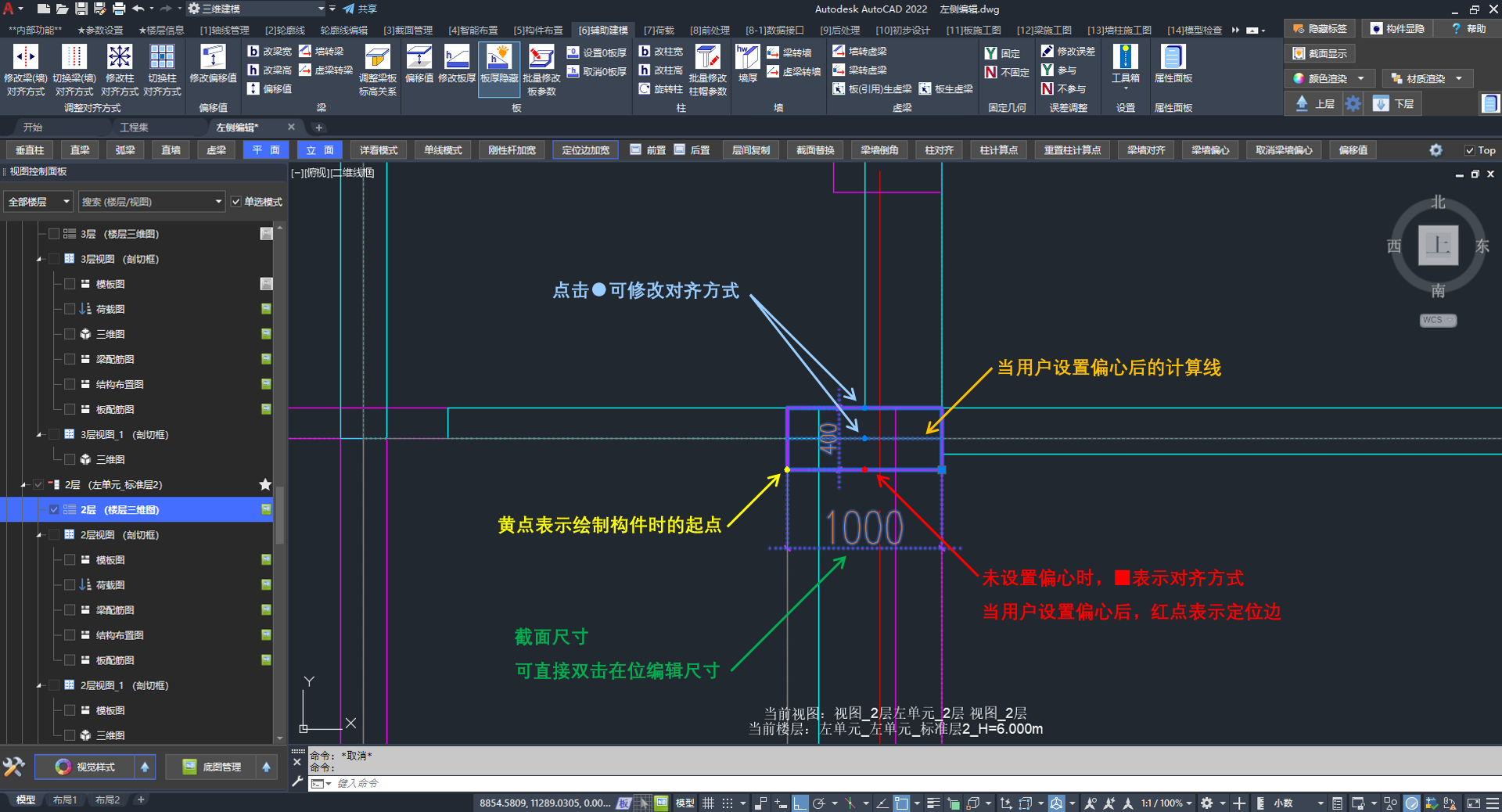Toggle the 单选模式 checkbox
The image size is (1502, 812).
pos(236,202)
